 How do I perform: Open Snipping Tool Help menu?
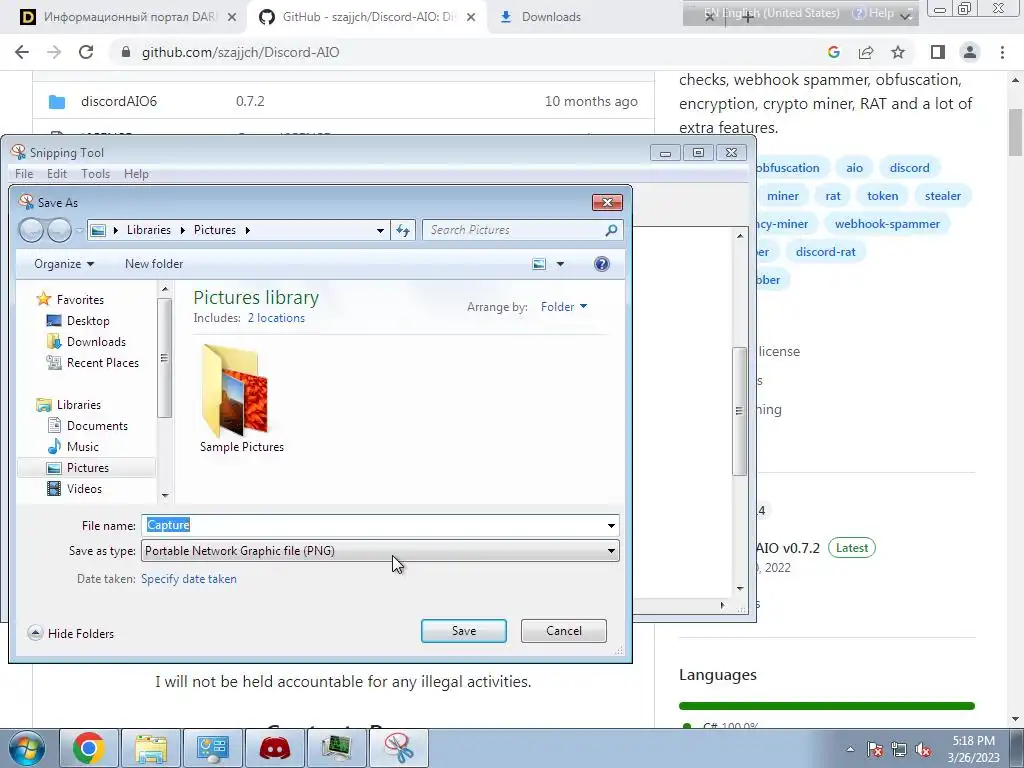tap(136, 174)
